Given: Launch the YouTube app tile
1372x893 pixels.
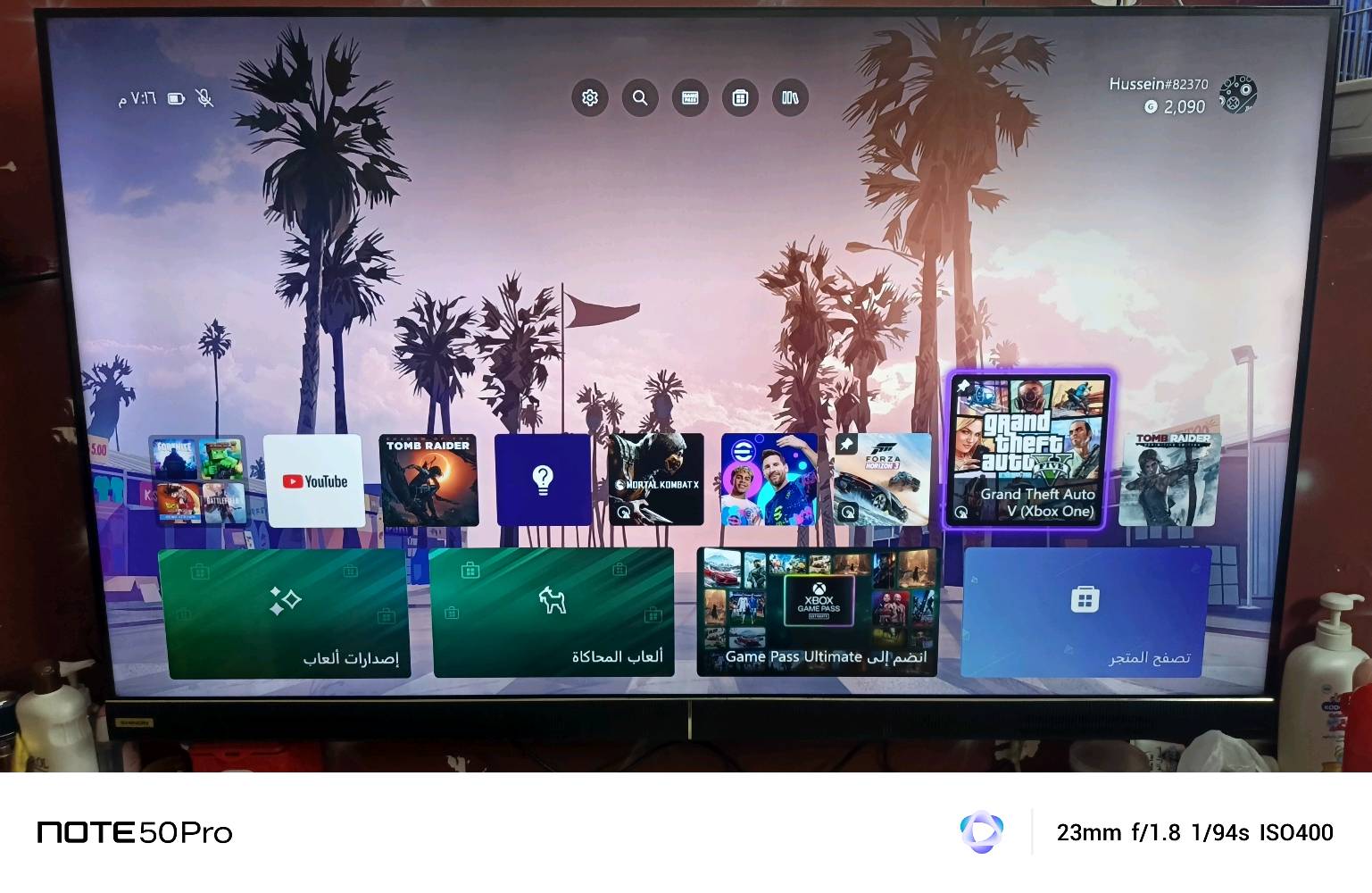Looking at the screenshot, I should tap(313, 480).
